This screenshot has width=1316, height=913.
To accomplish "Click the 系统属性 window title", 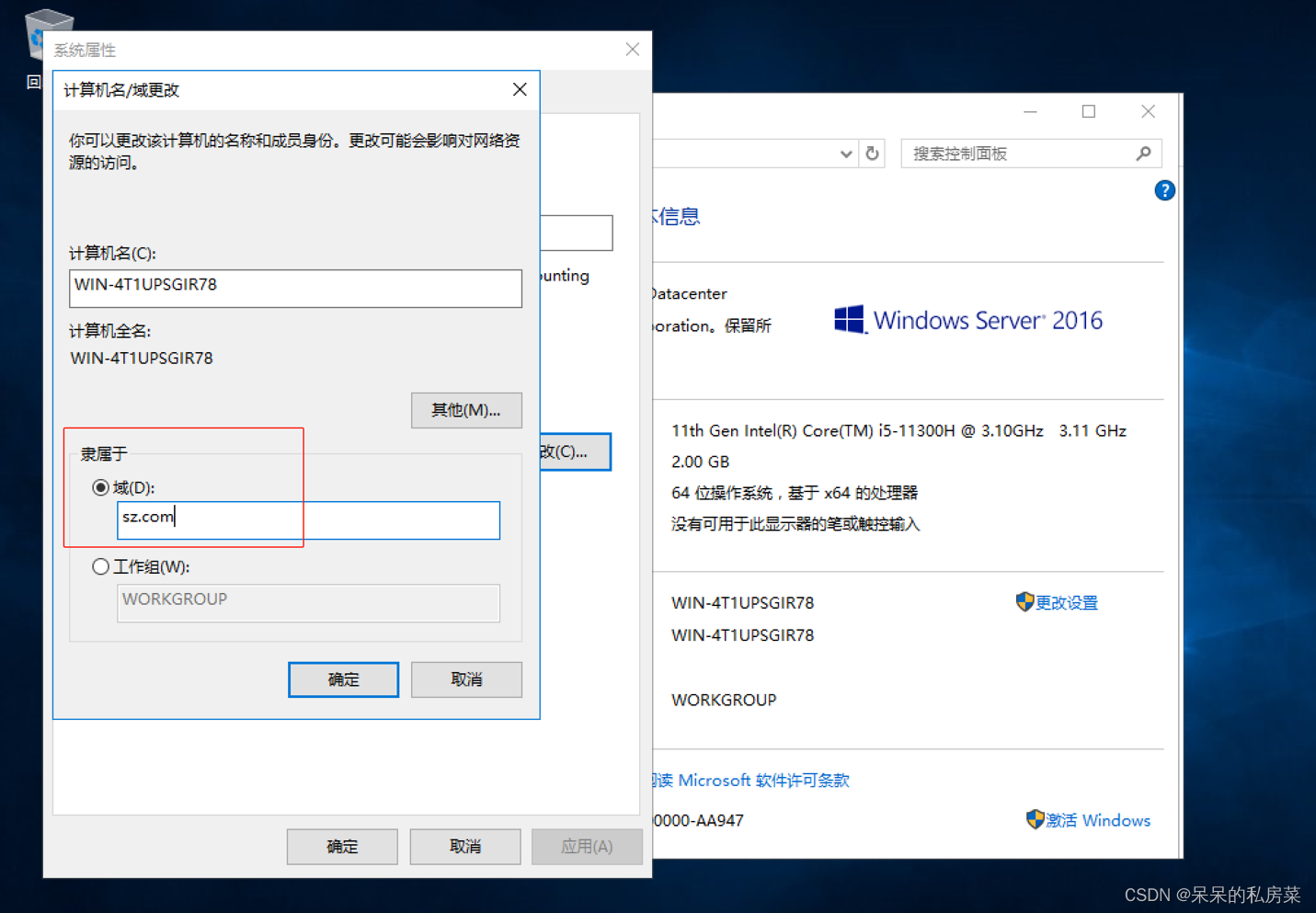I will tap(85, 50).
